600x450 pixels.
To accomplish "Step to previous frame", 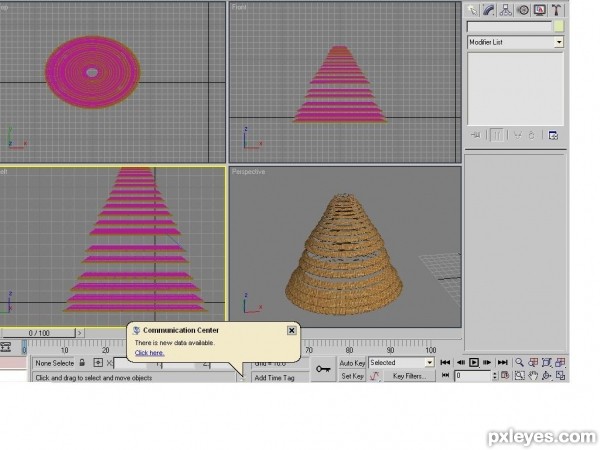I will pyautogui.click(x=461, y=362).
